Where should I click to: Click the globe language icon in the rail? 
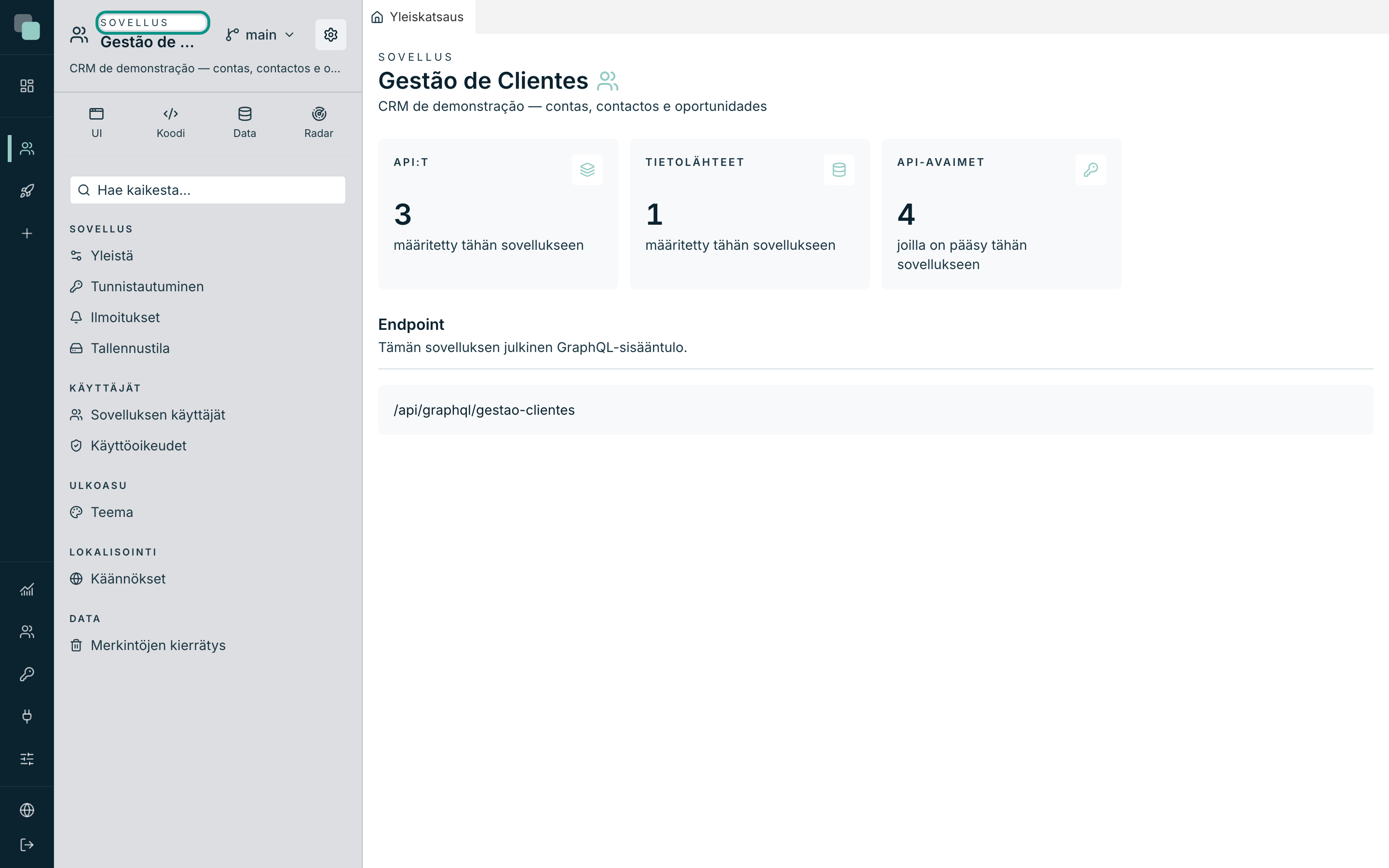[27, 810]
